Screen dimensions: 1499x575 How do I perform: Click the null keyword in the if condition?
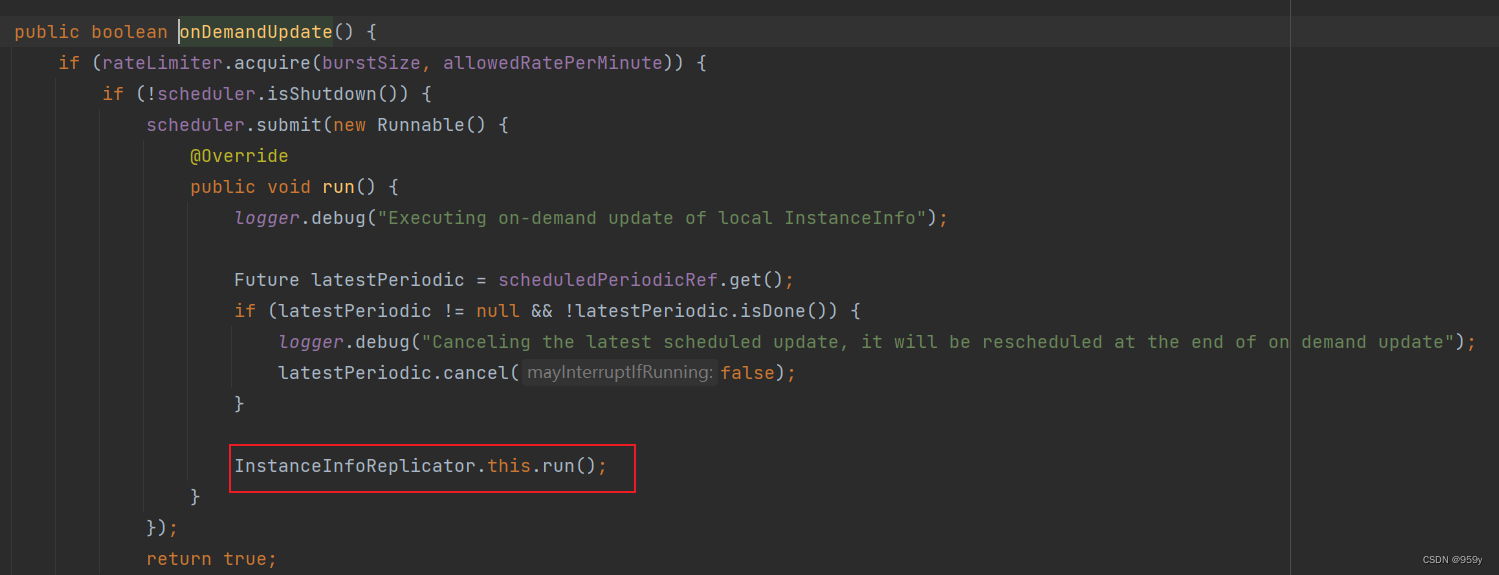498,311
